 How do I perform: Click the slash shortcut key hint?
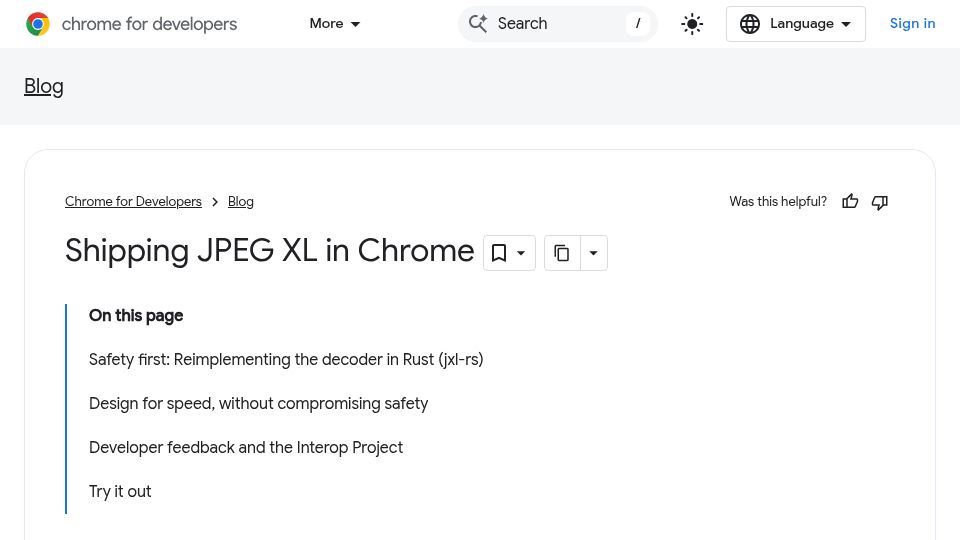click(638, 24)
